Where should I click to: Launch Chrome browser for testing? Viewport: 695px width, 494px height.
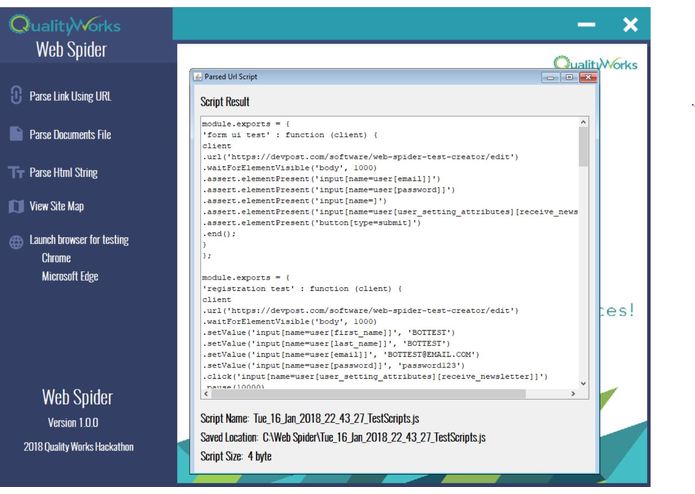56,258
